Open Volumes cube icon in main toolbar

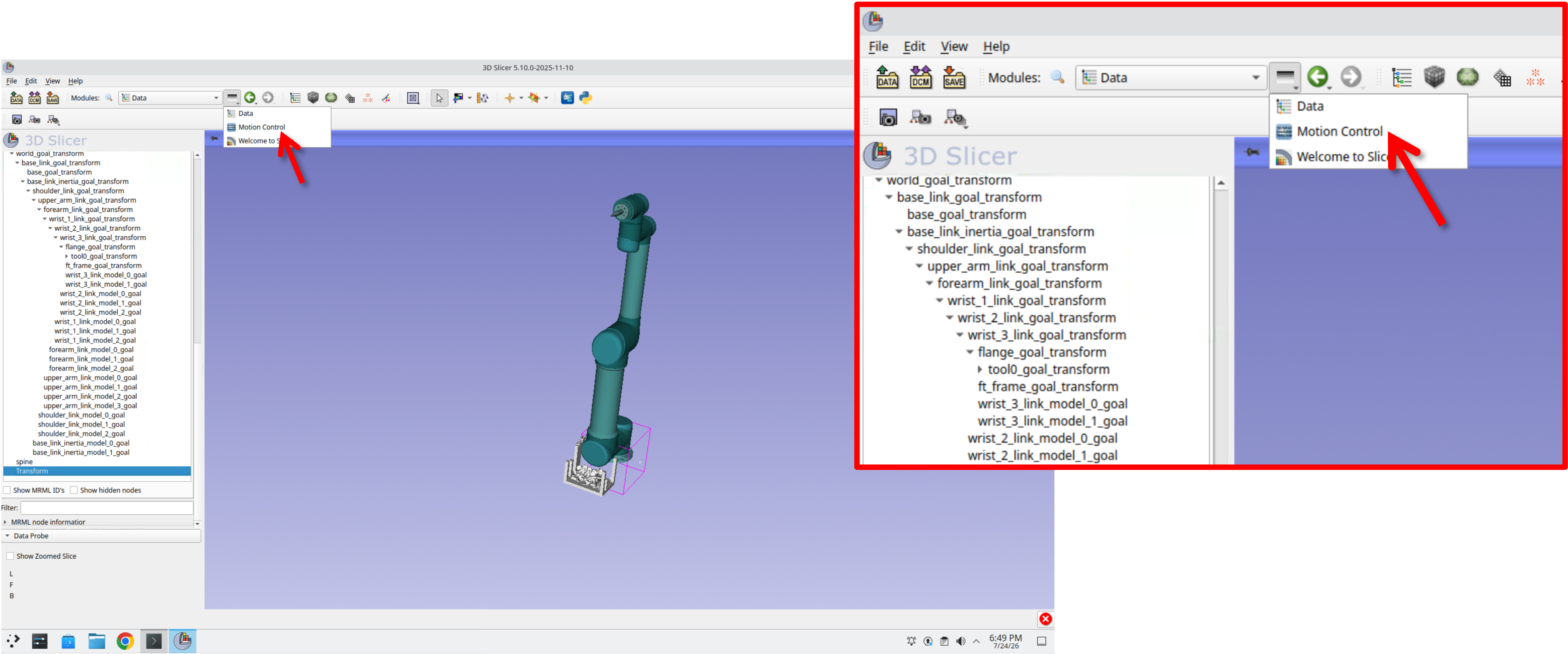click(313, 97)
